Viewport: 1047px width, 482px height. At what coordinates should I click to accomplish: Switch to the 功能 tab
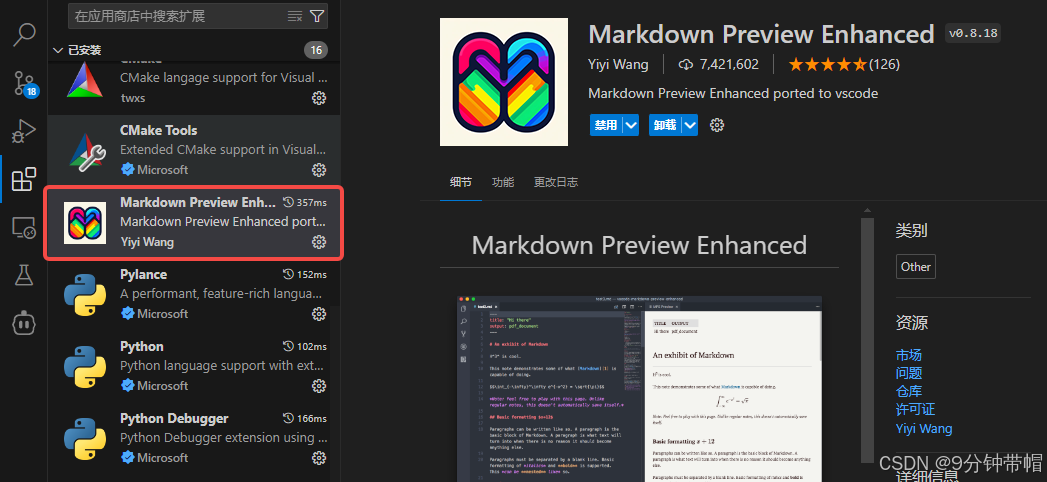(503, 182)
